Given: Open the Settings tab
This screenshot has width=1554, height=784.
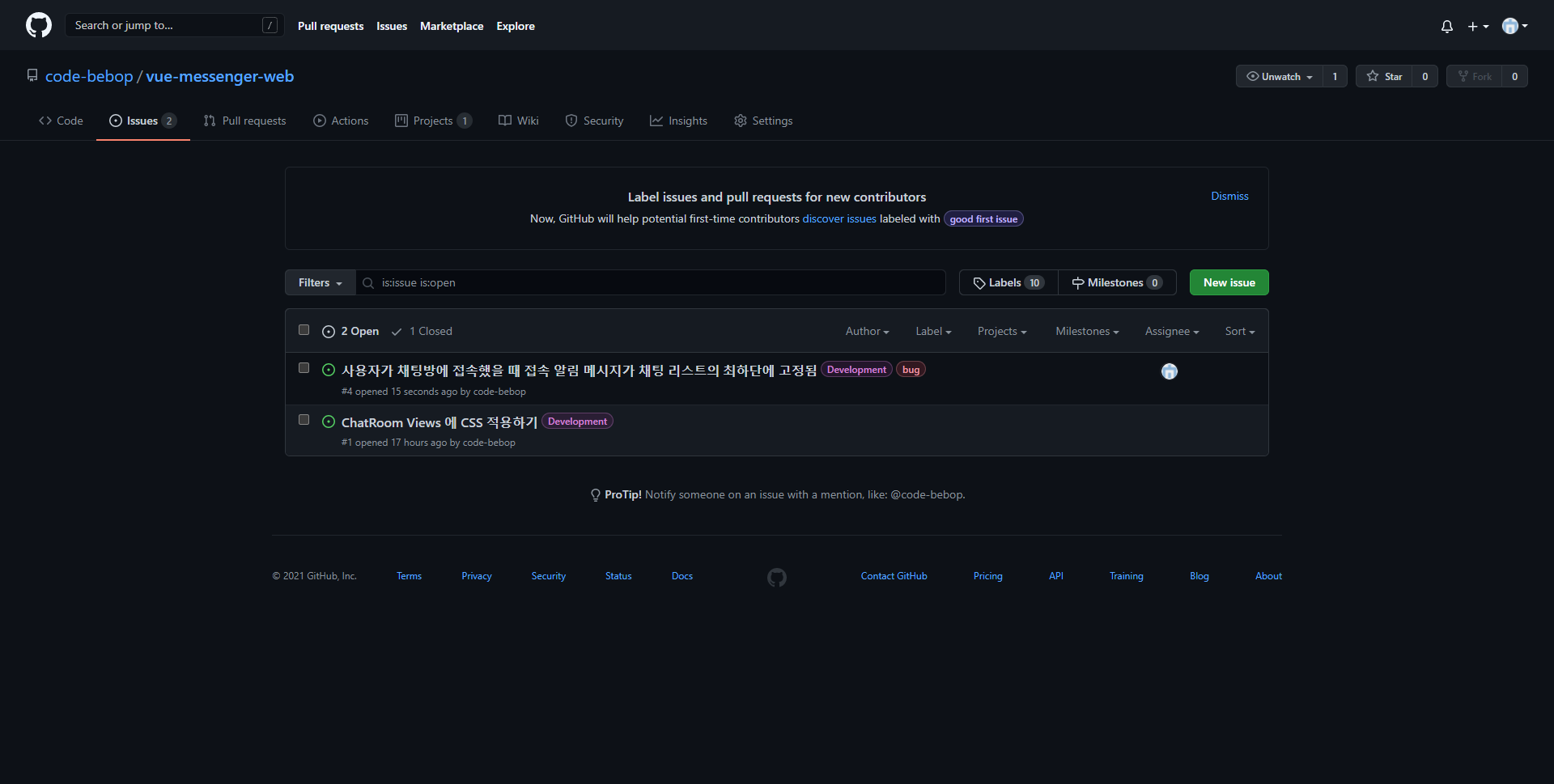Looking at the screenshot, I should pyautogui.click(x=763, y=121).
